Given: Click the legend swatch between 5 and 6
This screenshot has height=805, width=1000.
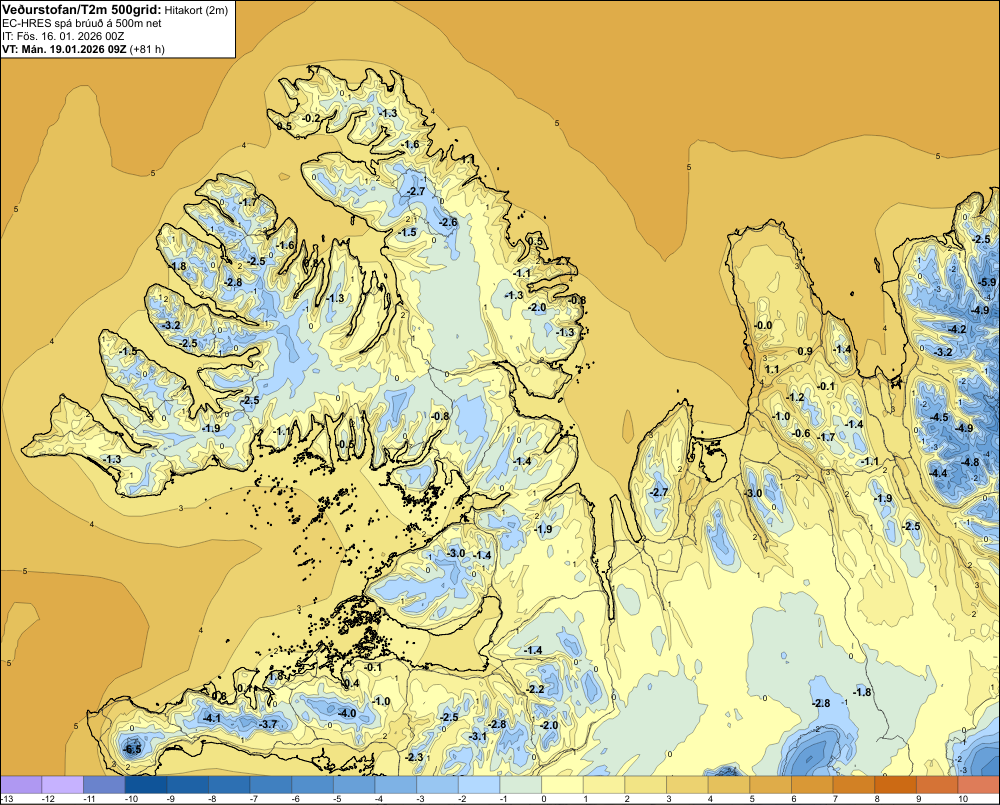Looking at the screenshot, I should click(x=770, y=785).
